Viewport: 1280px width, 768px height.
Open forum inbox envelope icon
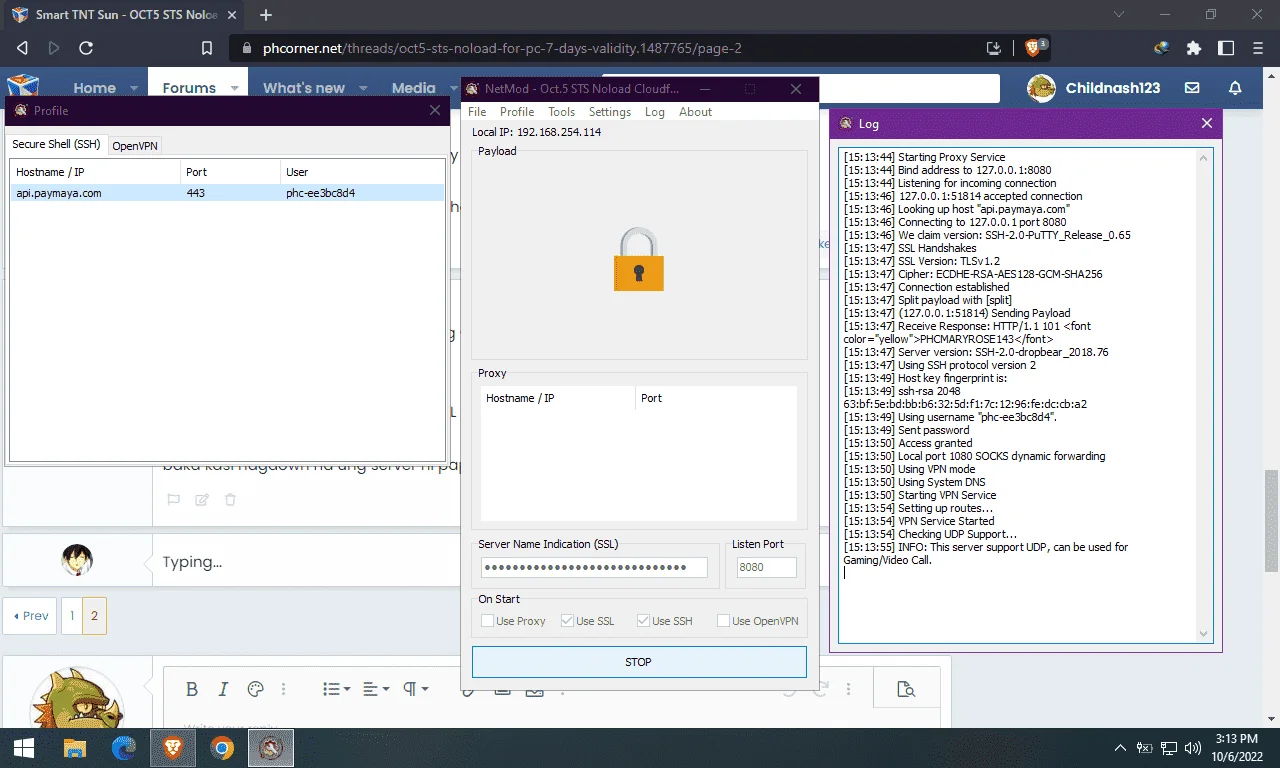pyautogui.click(x=1193, y=88)
